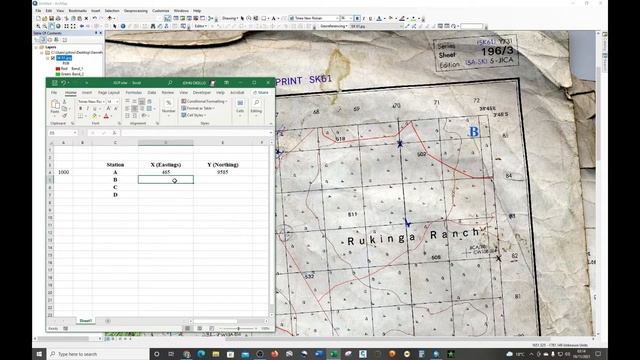
Task: Go back to previous extent arrow
Action: [x=82, y=26]
